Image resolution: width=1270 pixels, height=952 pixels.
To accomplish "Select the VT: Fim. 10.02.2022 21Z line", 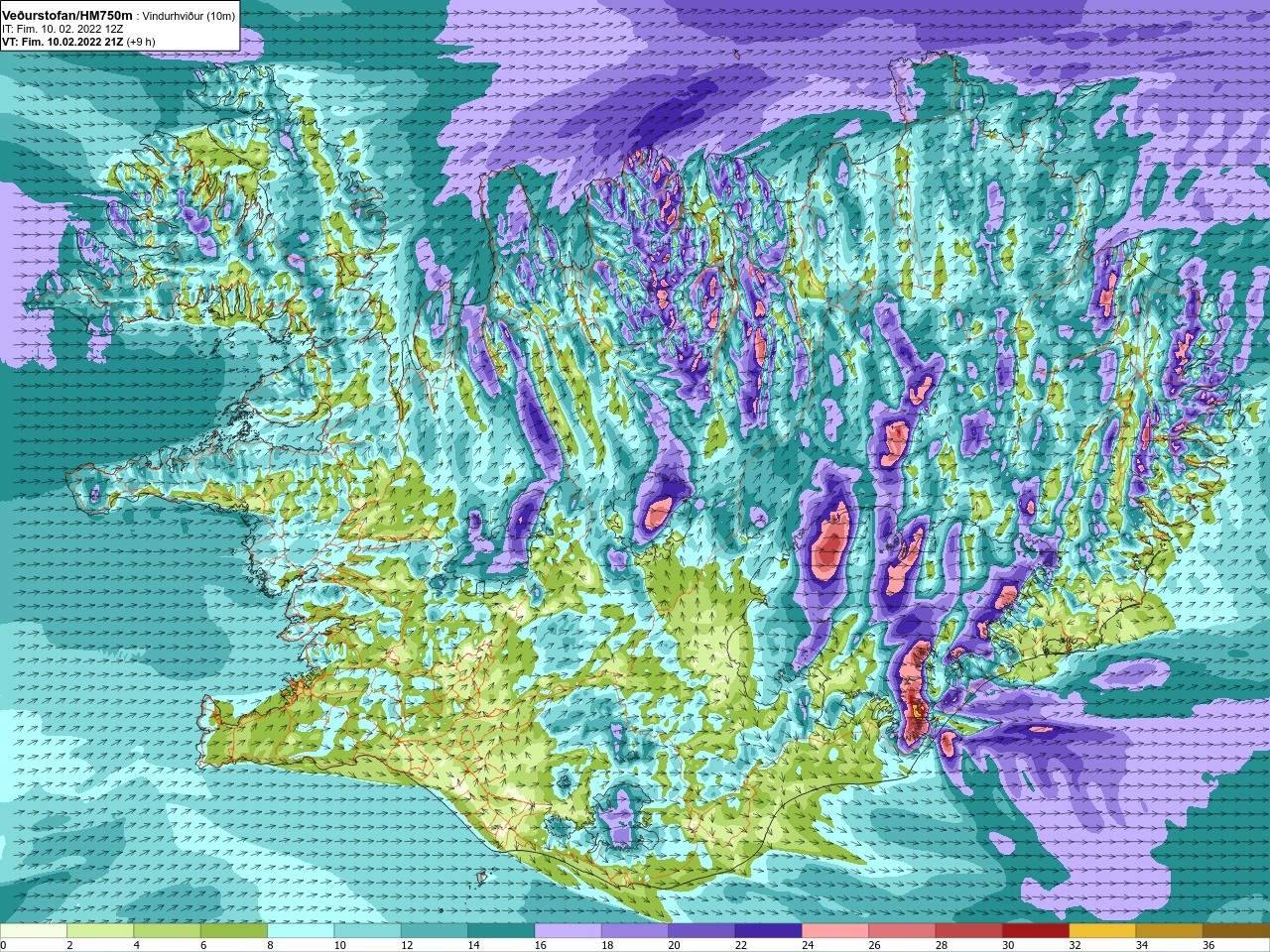I will click(63, 42).
